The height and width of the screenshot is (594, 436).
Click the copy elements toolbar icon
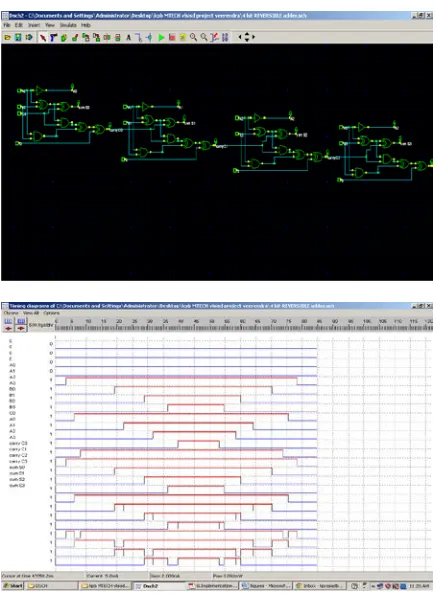pos(86,37)
